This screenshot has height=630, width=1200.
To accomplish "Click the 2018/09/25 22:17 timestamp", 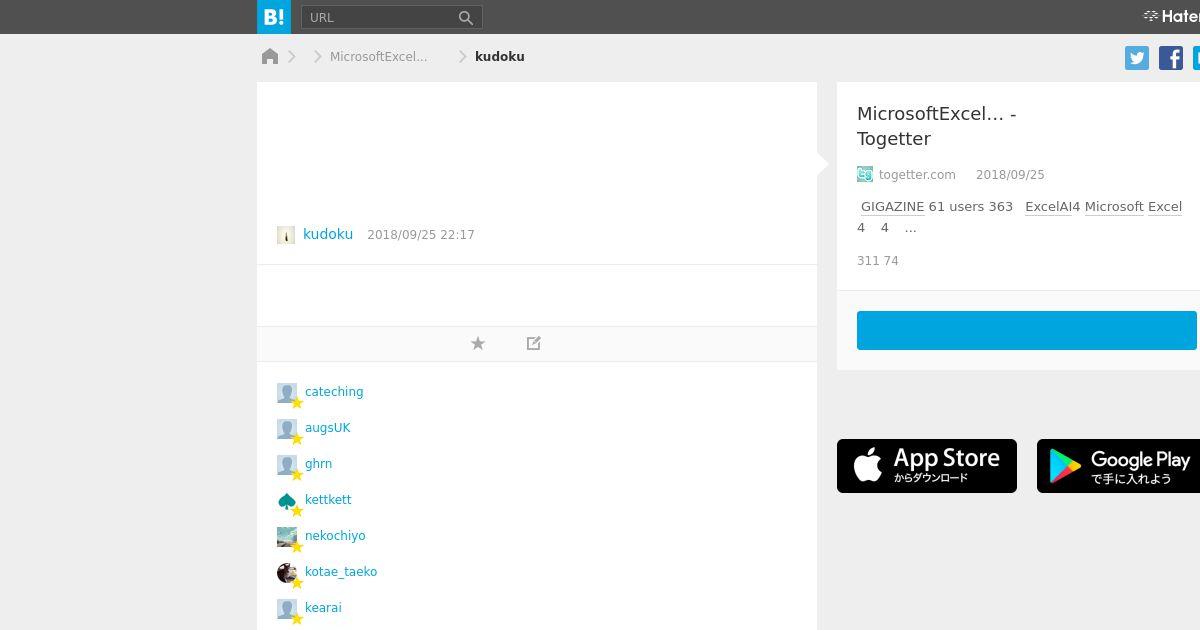I will [421, 235].
